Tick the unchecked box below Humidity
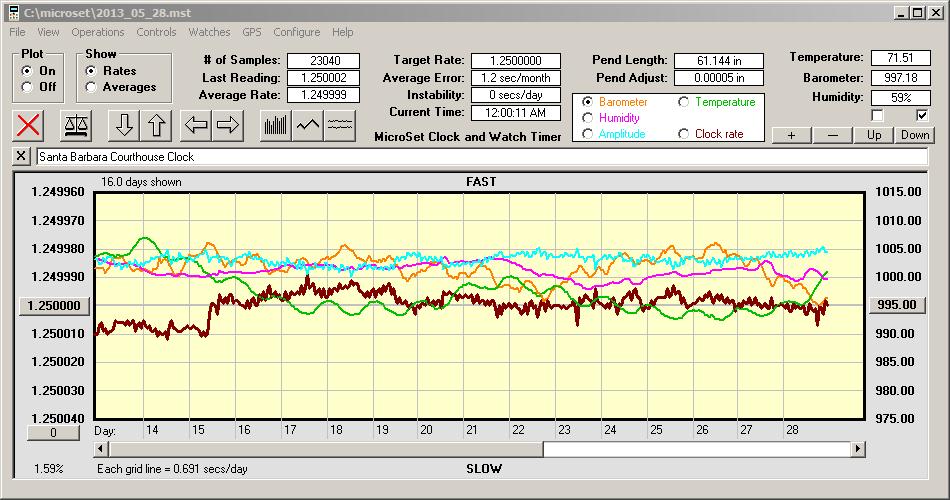950x500 pixels. point(877,115)
